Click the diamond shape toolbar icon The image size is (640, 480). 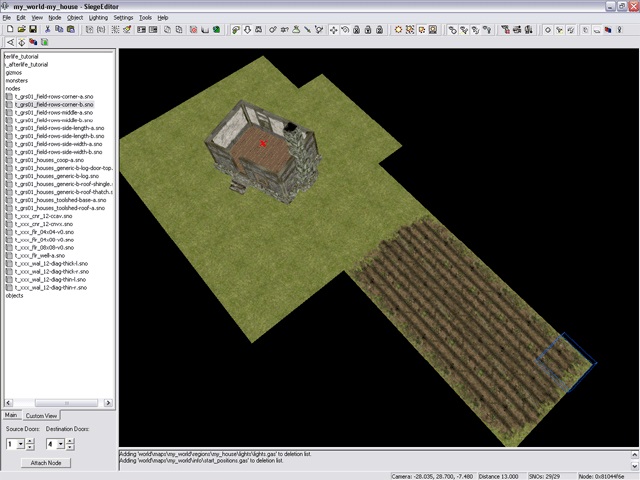pyautogui.click(x=548, y=29)
